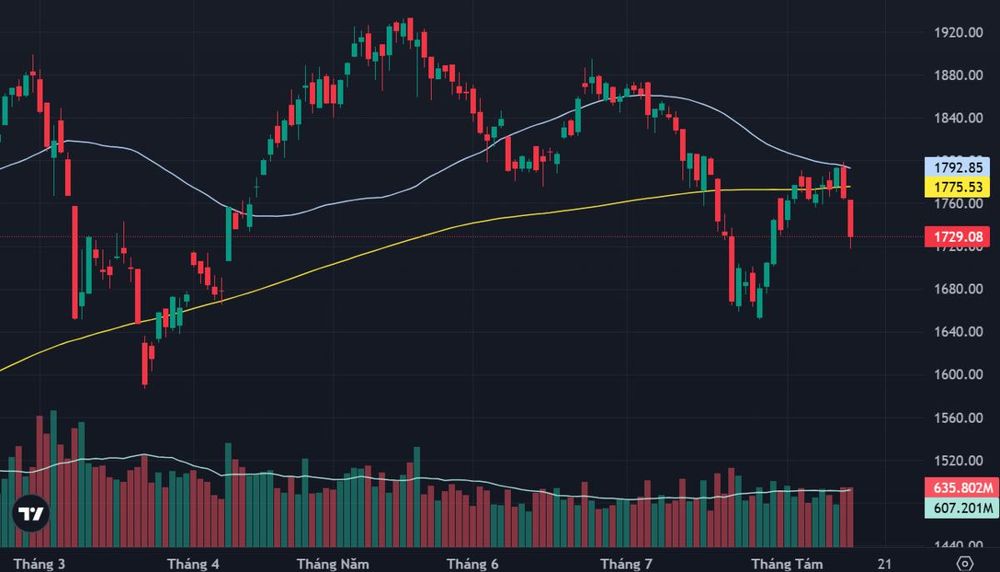Click the TradingView logo icon
Screen dimensions: 1000x572
31,513
